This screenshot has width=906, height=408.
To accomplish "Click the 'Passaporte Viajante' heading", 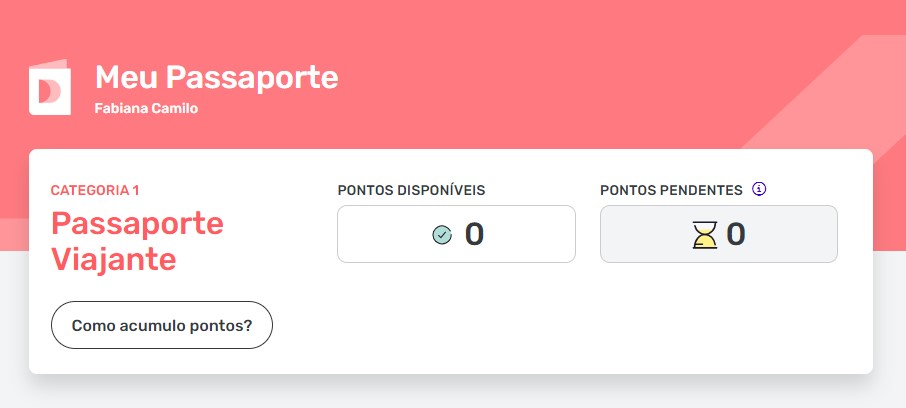I will click(137, 241).
